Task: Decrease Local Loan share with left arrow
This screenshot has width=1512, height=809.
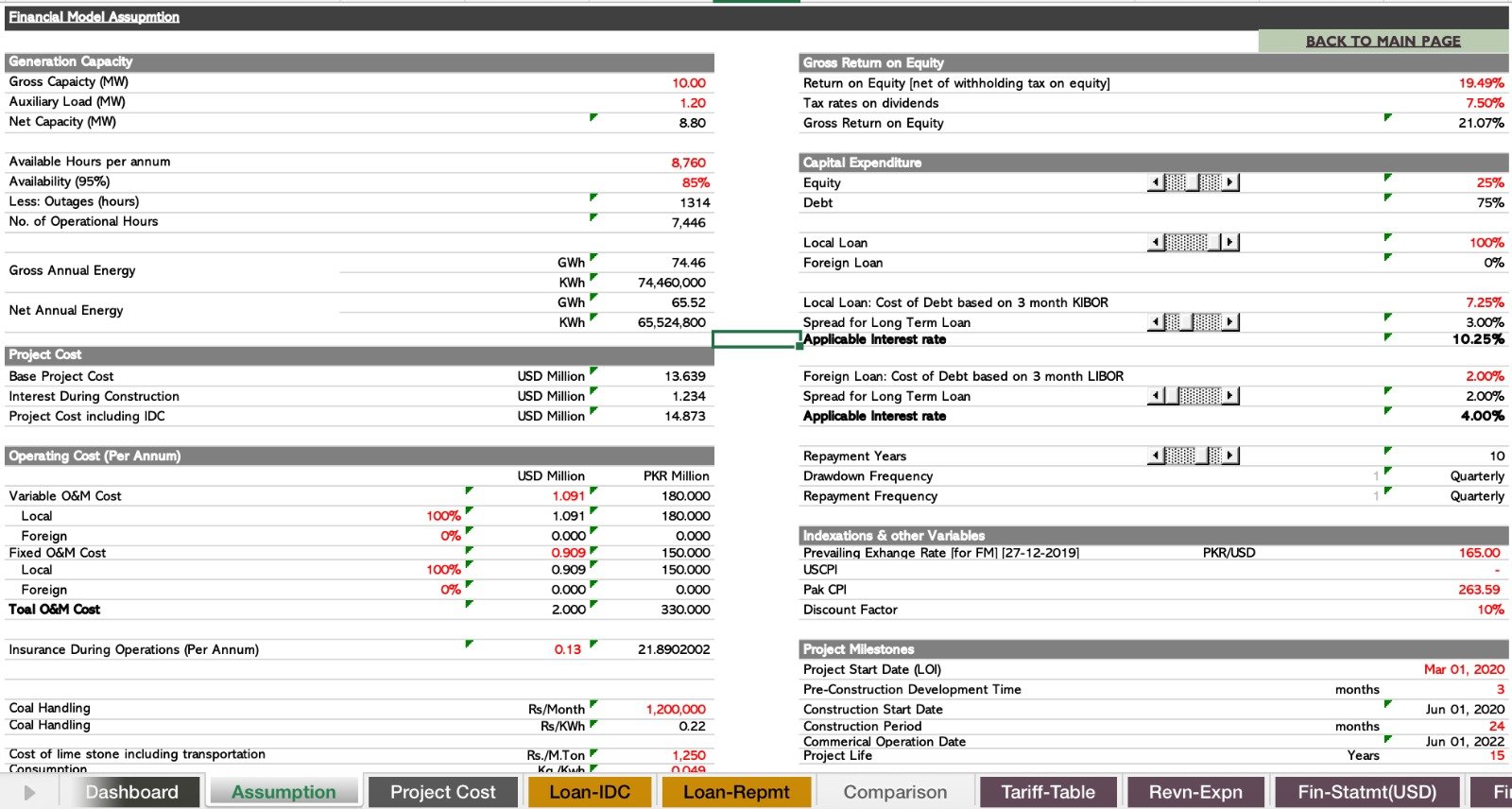Action: (1156, 242)
